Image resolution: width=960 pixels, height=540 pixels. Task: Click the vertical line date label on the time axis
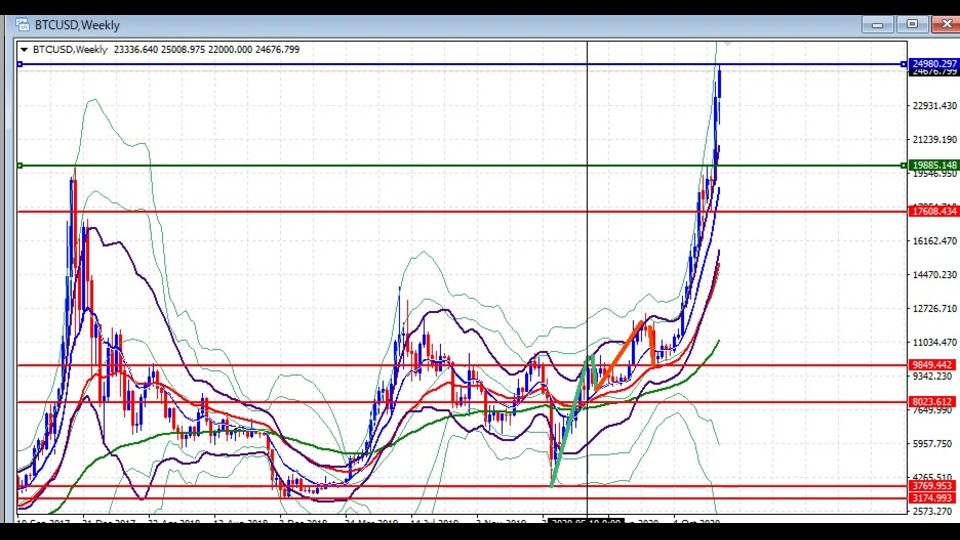tap(586, 522)
